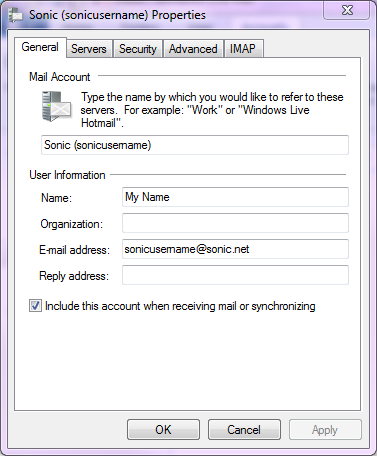Switch to the General tab

40,47
